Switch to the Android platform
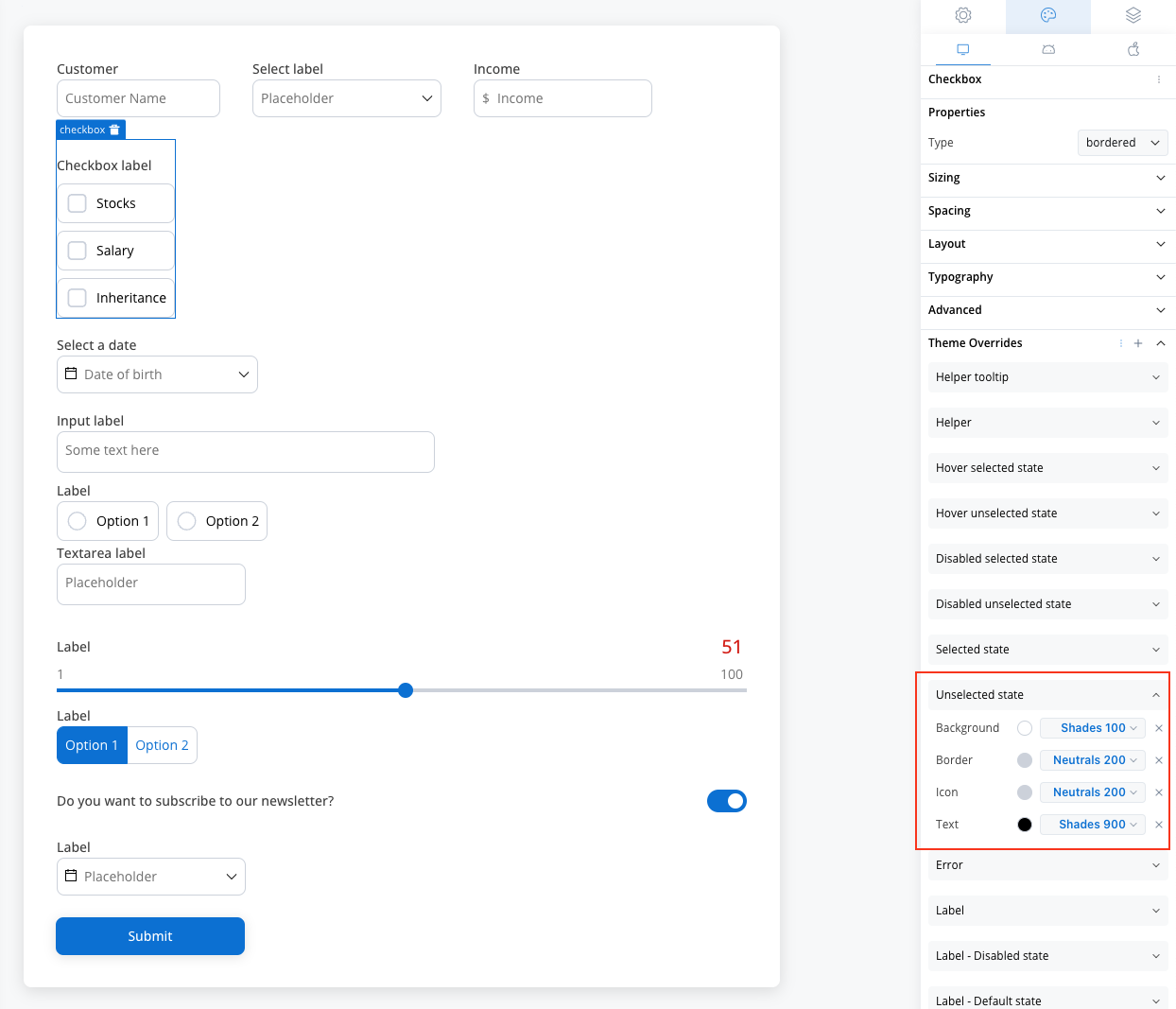Screen dimensions: 1176x1009 [1048, 49]
